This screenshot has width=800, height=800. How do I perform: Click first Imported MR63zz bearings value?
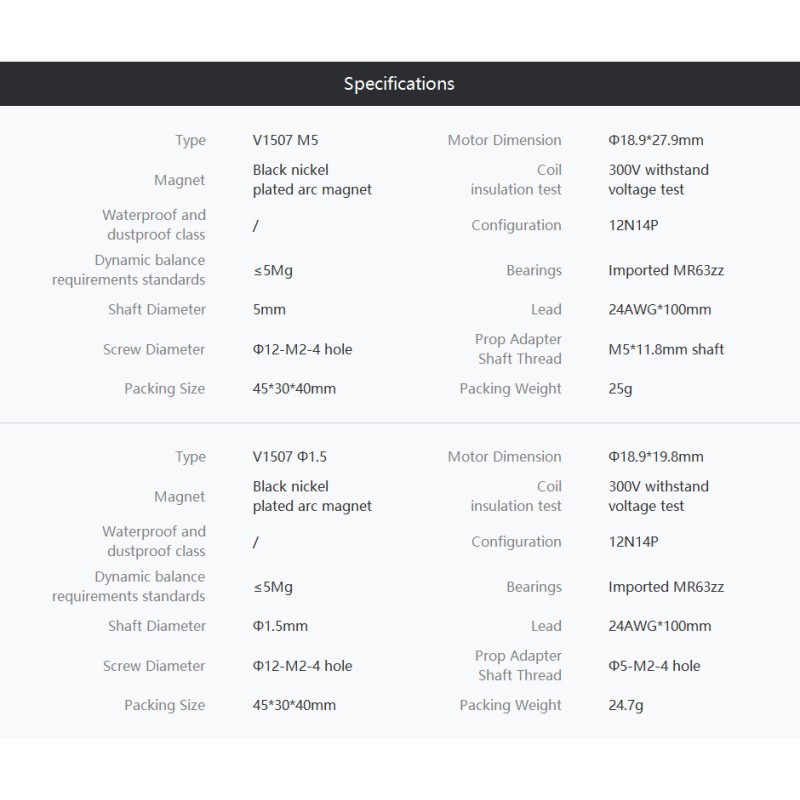click(x=666, y=270)
